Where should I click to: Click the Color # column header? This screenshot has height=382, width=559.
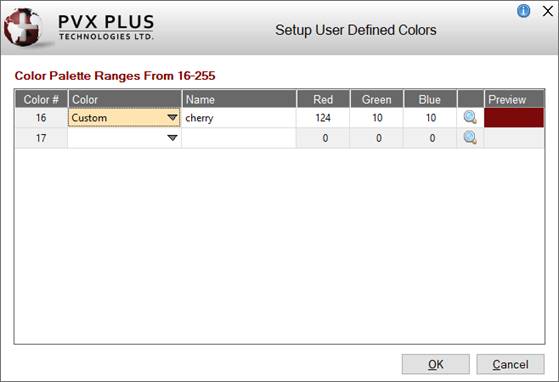pos(41,99)
